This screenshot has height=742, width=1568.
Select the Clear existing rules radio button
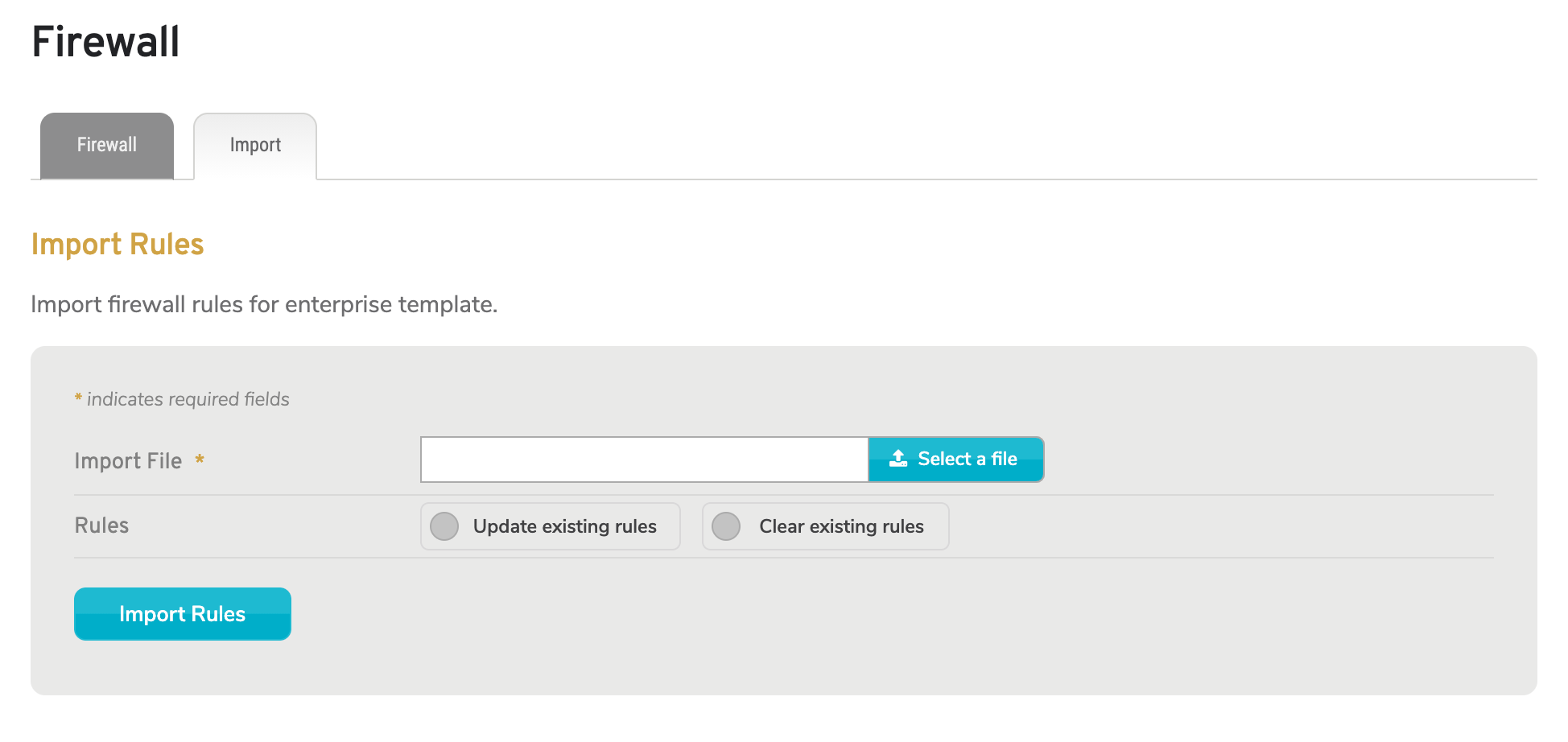726,526
